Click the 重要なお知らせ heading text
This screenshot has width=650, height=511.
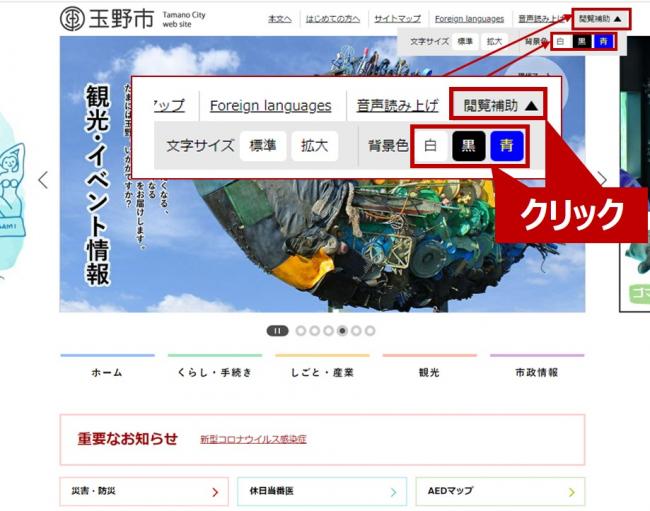point(128,438)
